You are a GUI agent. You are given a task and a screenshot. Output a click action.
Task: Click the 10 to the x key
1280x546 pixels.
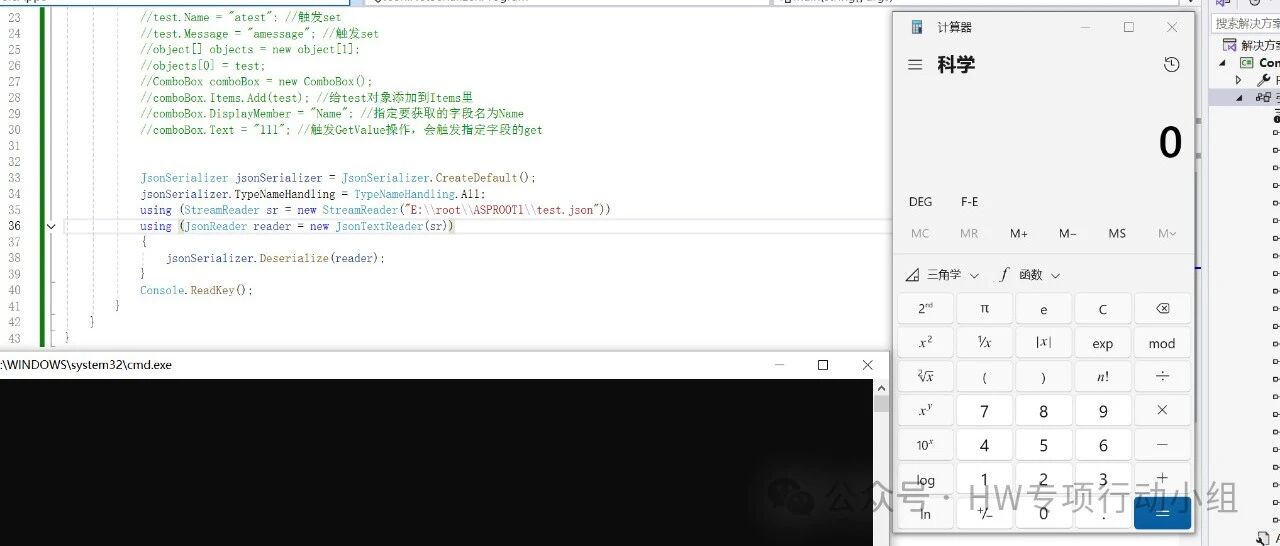coord(926,445)
